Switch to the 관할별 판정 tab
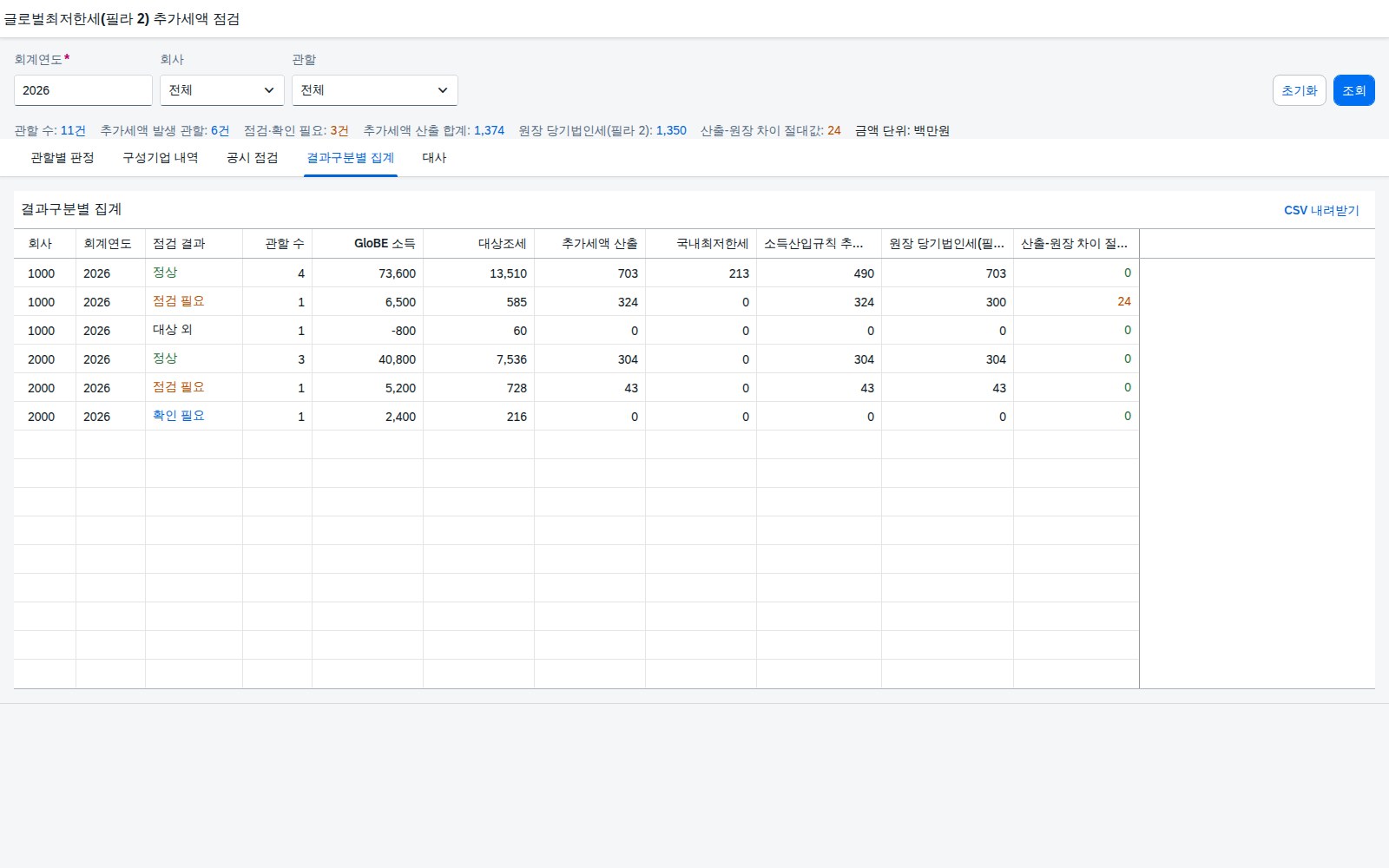1389x868 pixels. pos(63,158)
